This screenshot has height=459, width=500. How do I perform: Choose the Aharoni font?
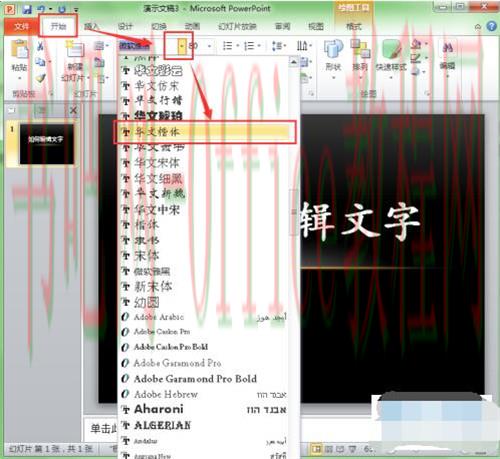point(203,409)
